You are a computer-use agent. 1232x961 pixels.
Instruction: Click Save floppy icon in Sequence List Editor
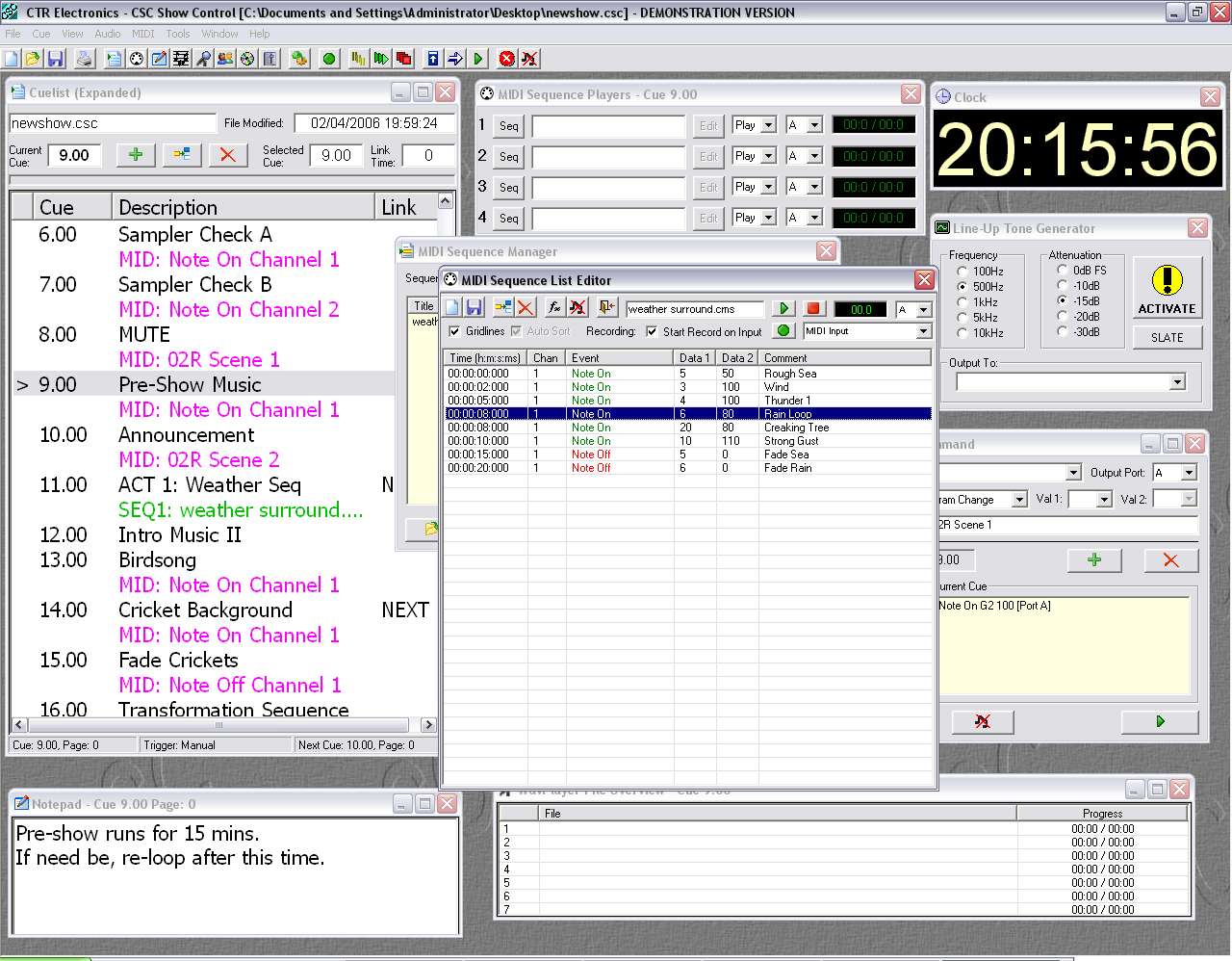tap(474, 307)
